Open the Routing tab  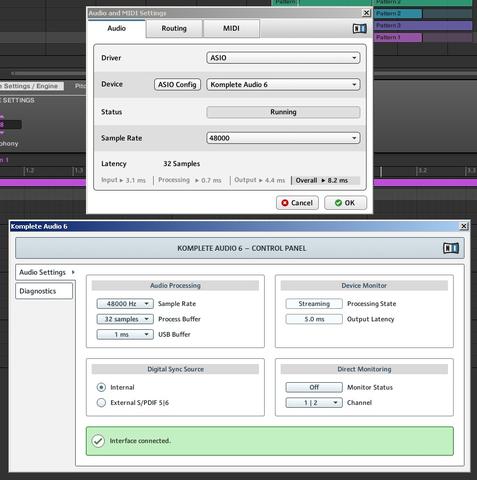pos(174,28)
